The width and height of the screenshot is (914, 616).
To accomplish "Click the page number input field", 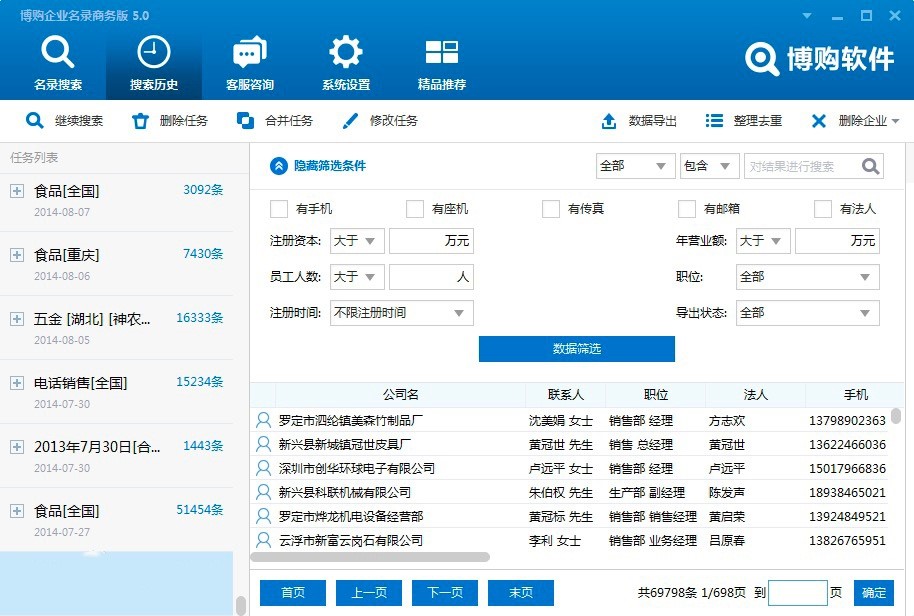I will point(797,593).
